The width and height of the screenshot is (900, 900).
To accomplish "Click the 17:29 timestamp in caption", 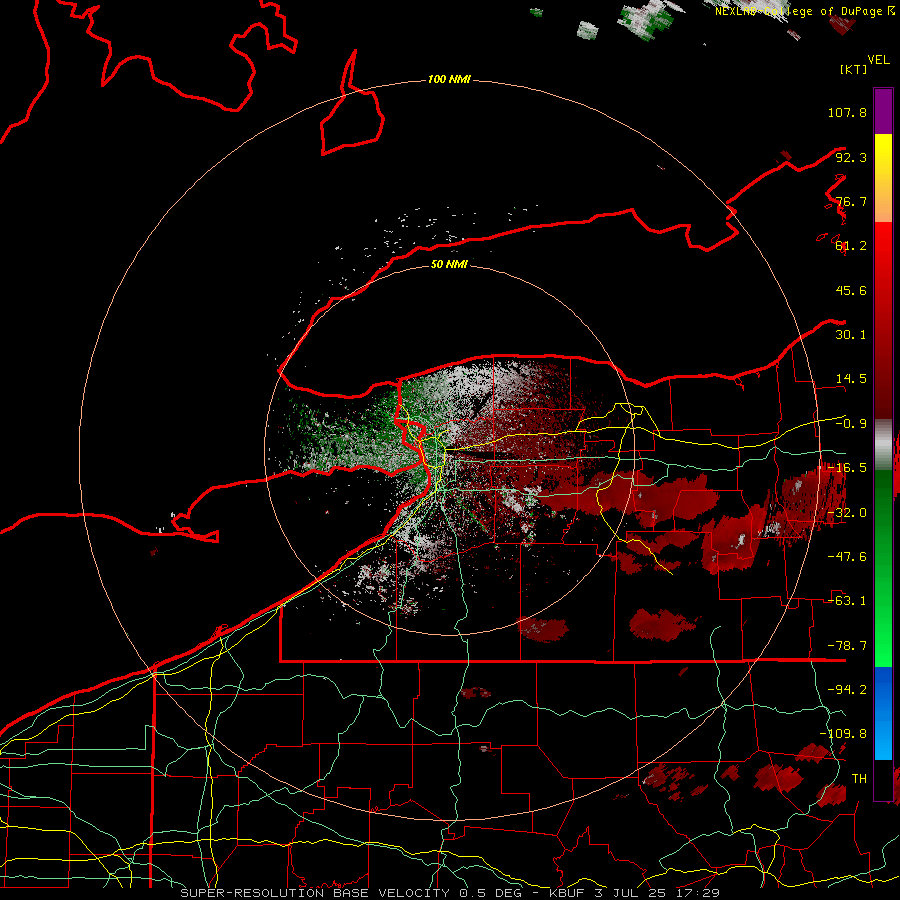I will tap(696, 893).
